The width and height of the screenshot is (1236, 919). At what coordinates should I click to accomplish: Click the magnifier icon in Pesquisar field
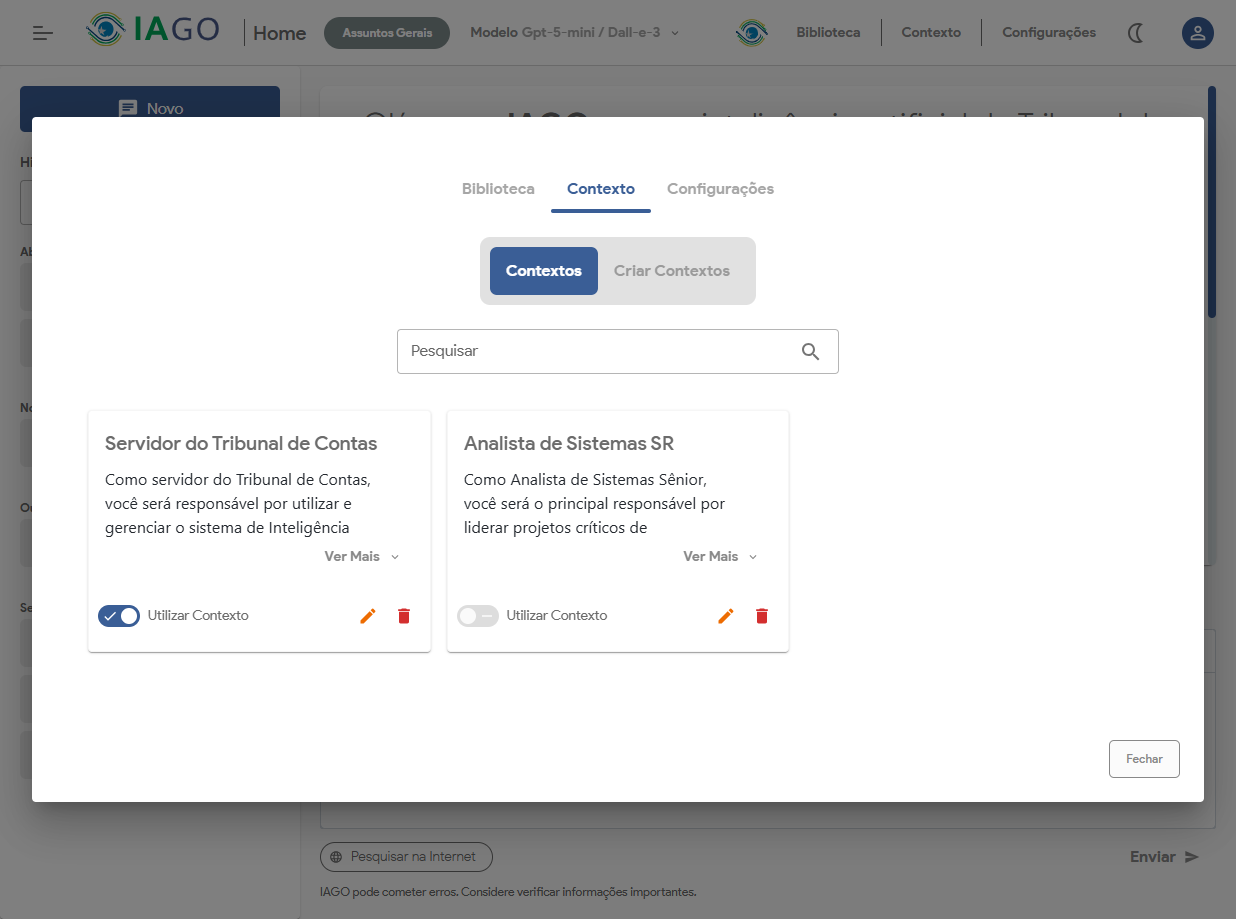pos(810,352)
